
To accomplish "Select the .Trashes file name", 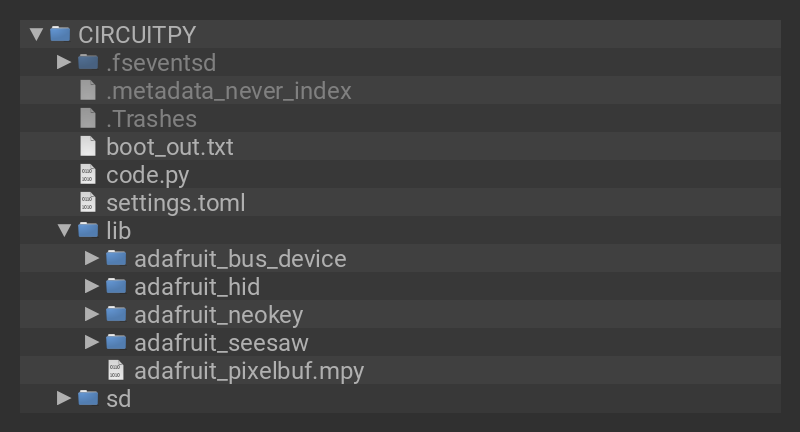I will [151, 119].
